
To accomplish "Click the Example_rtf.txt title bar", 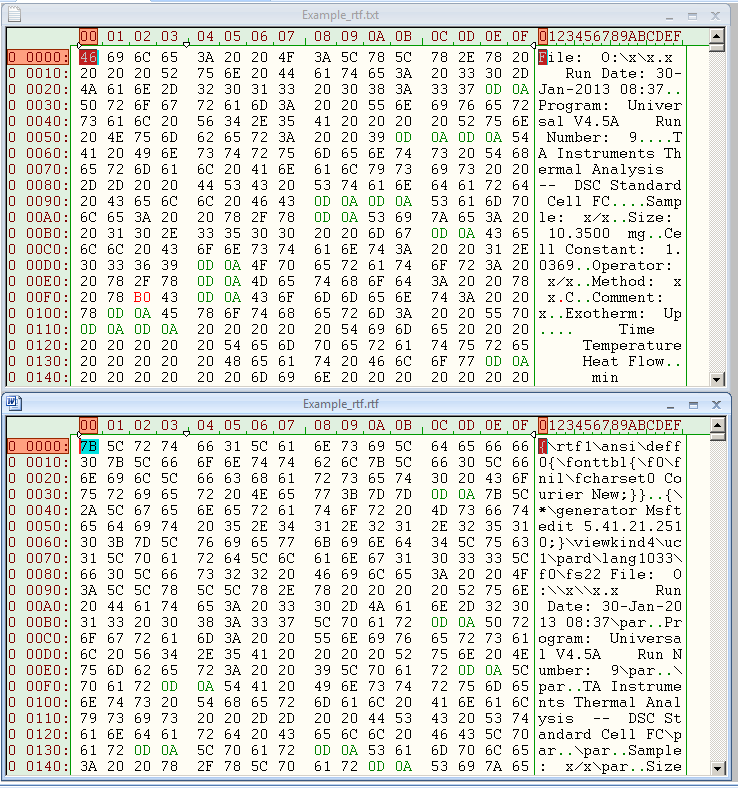I will 340,14.
